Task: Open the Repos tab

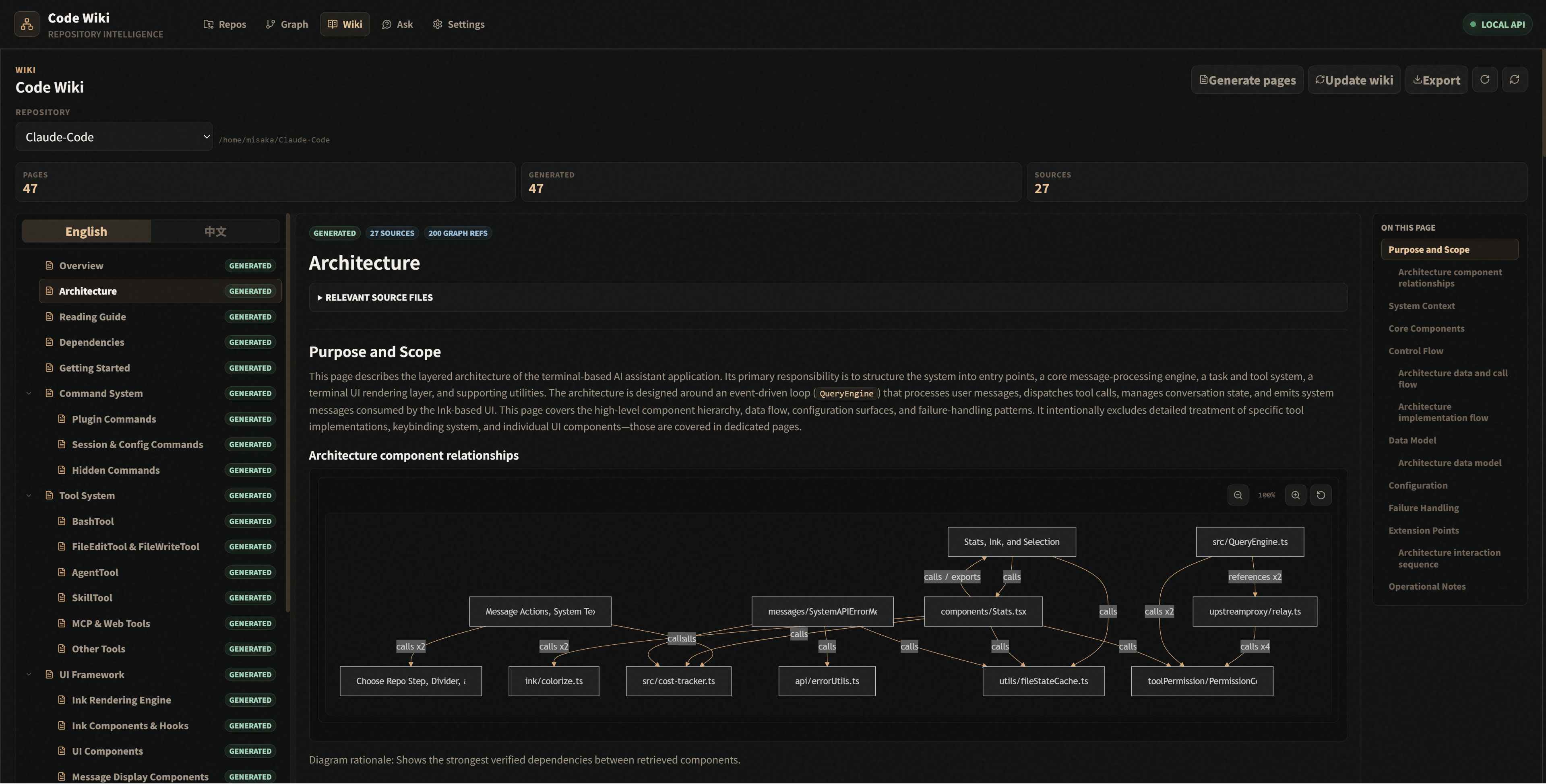Action: 225,25
